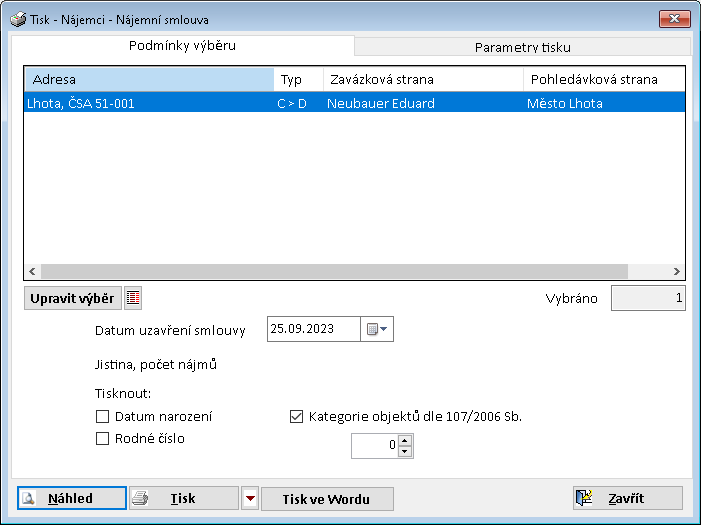Close dialog with the Zavřít button
This screenshot has width=701, height=525.
pyautogui.click(x=627, y=499)
